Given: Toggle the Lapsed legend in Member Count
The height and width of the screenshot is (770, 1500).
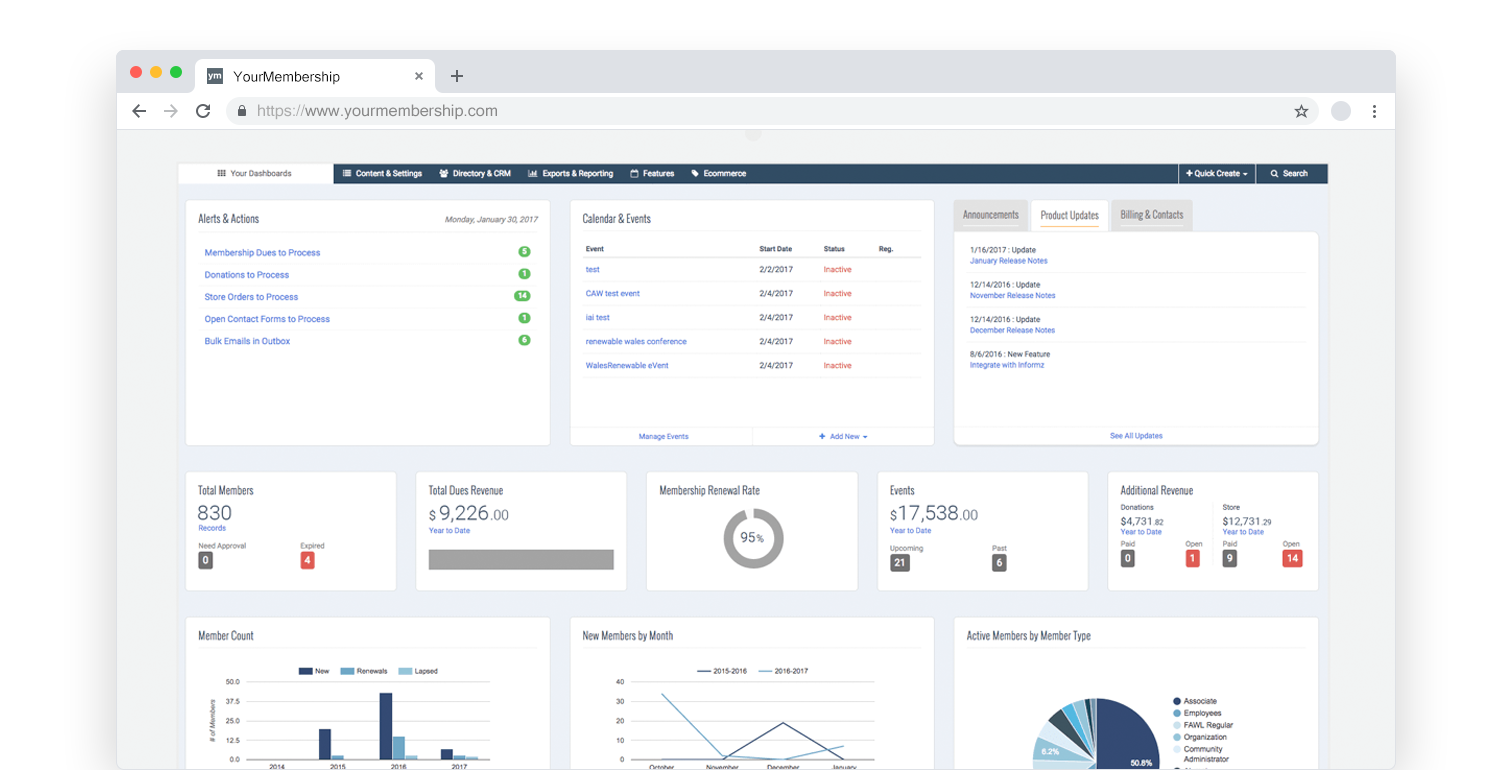Looking at the screenshot, I should click(x=418, y=671).
